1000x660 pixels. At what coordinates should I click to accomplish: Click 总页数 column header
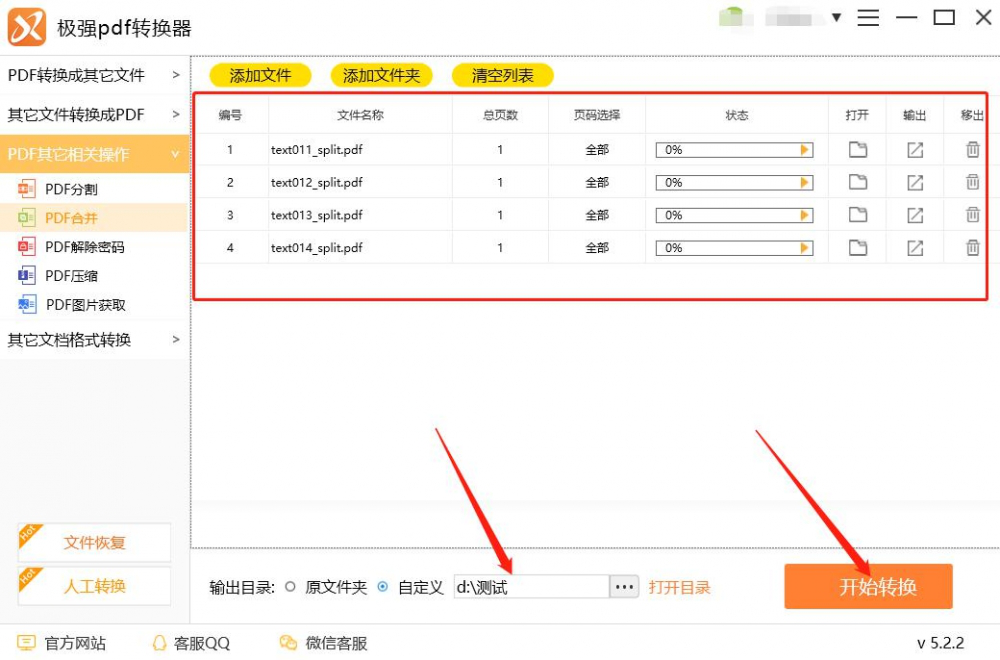point(501,115)
